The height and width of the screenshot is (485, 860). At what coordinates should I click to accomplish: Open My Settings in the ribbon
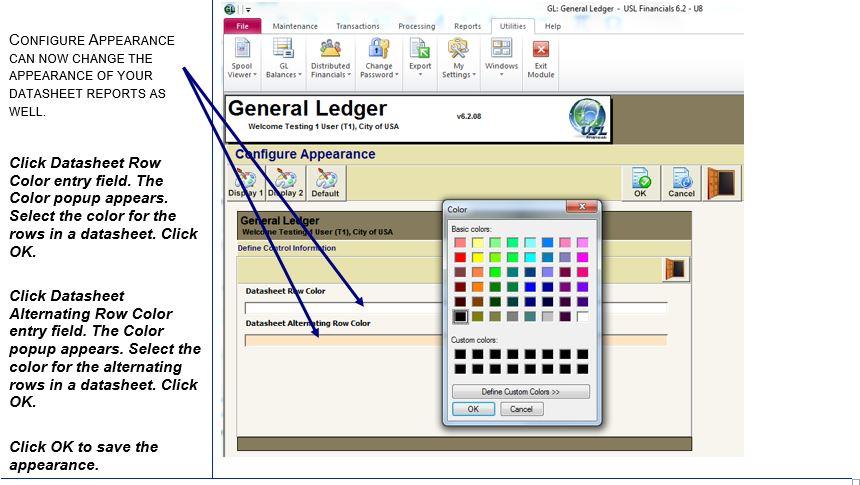tap(459, 58)
